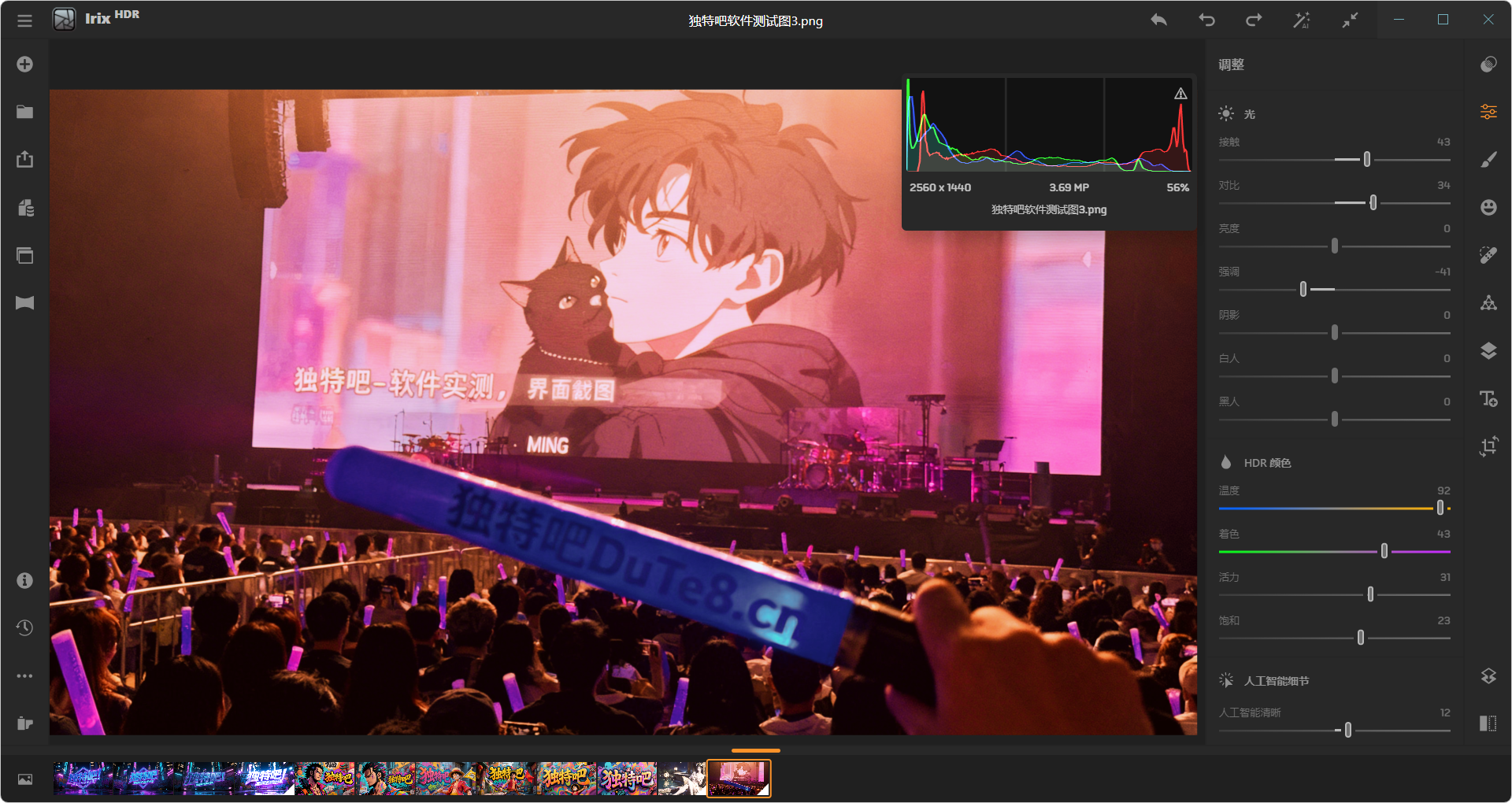Click the main concert photo preview
1512x803 pixels.
coord(623,412)
